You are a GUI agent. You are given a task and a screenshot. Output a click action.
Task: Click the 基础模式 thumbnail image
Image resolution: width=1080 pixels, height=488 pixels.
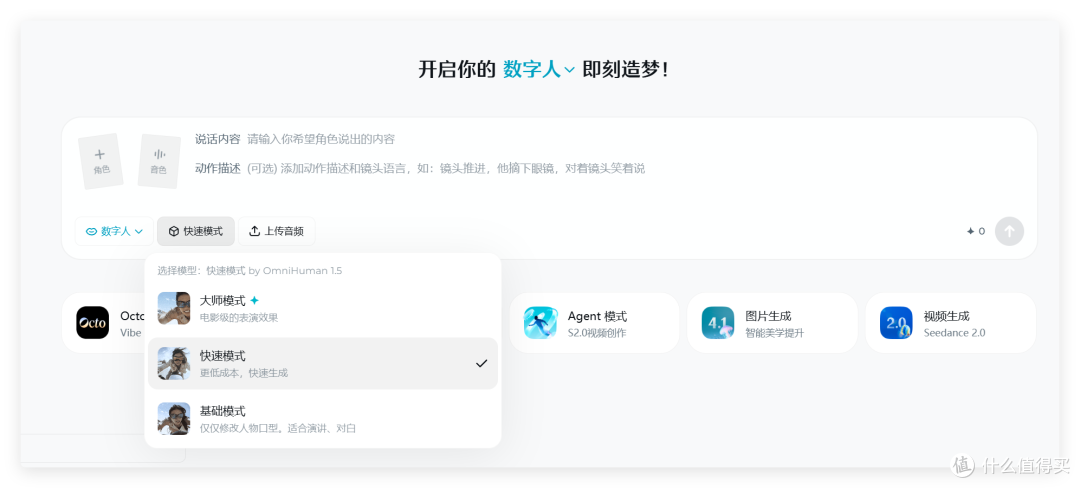(x=174, y=418)
